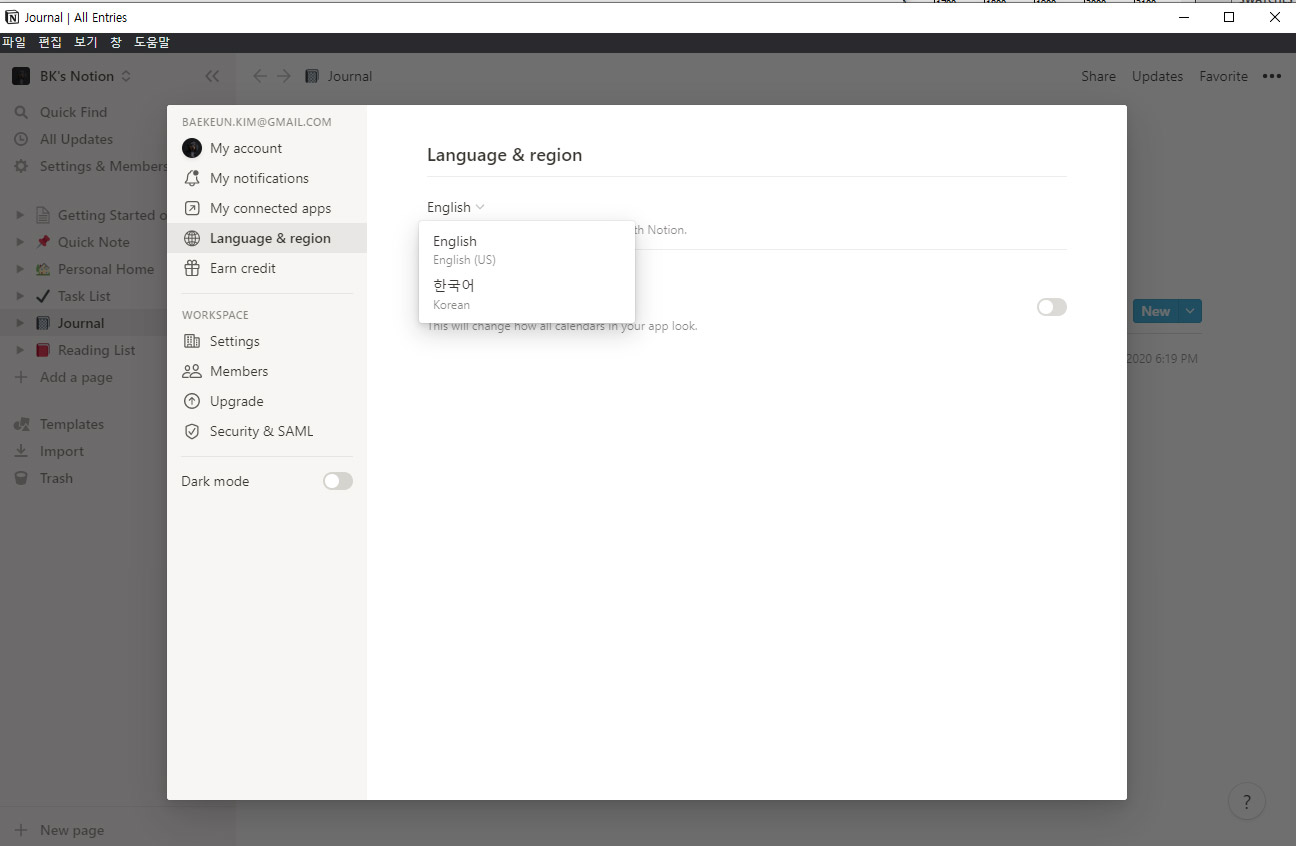Select English (US) language option
This screenshot has height=846, width=1296.
526,249
